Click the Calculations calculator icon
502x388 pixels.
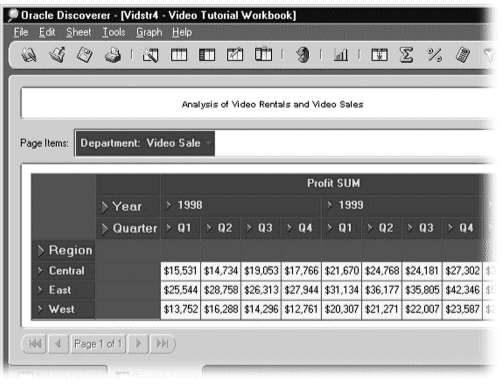pyautogui.click(x=463, y=55)
